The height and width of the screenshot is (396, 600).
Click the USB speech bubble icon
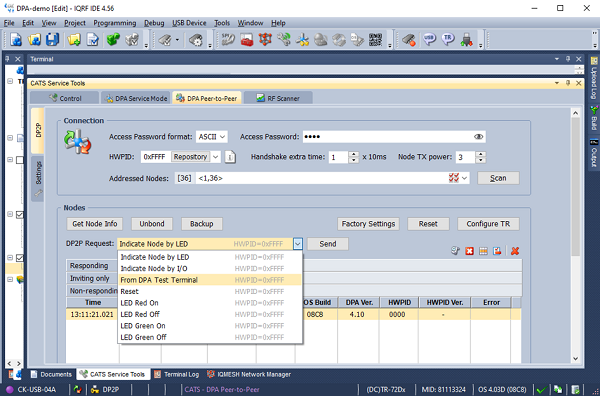point(430,39)
